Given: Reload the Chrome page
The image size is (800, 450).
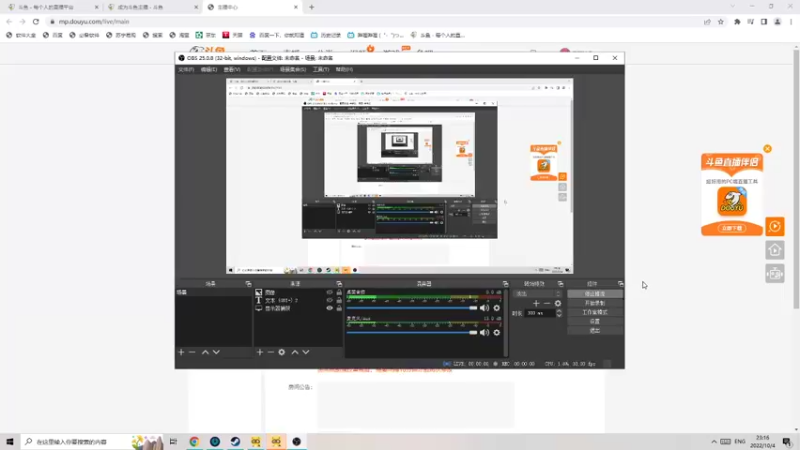Looking at the screenshot, I should click(36, 21).
